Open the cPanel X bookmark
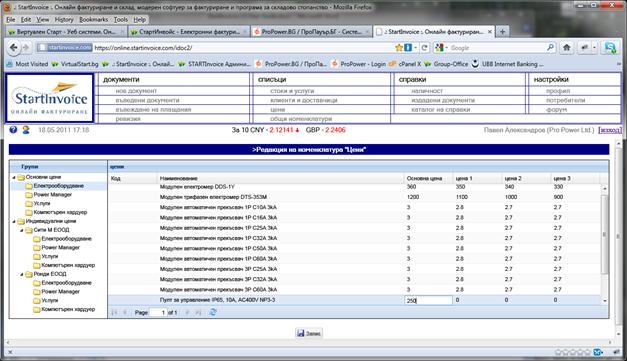 click(x=405, y=64)
